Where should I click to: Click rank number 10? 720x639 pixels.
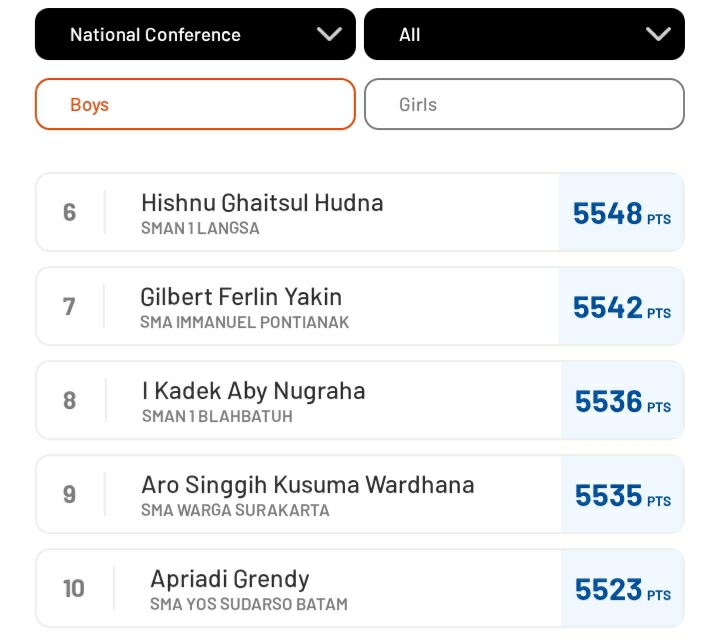(73, 589)
